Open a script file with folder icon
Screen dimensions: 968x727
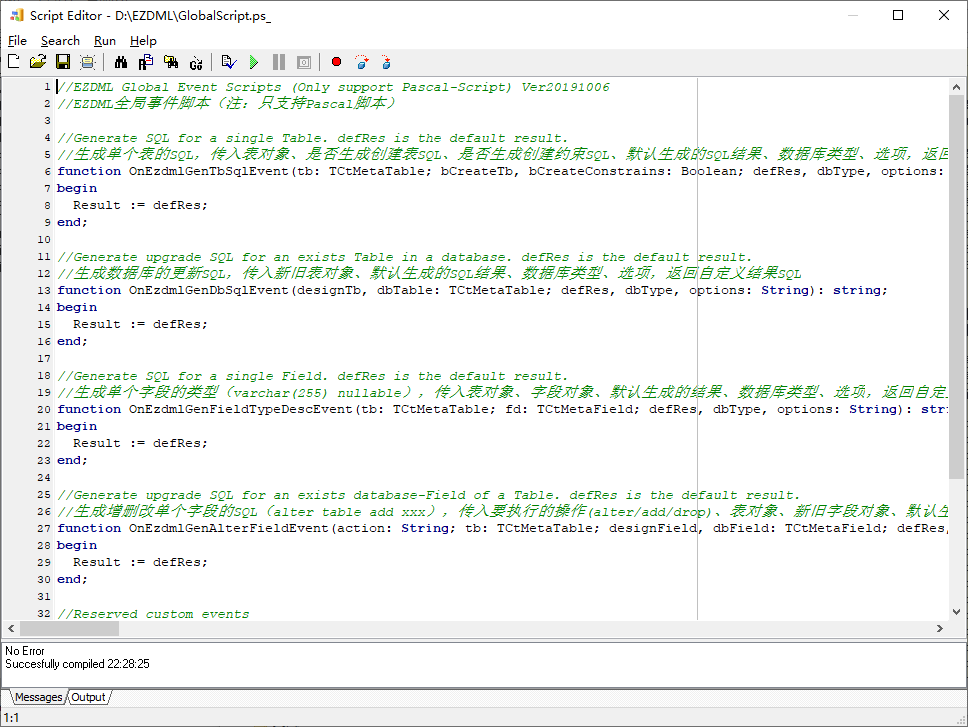[38, 62]
